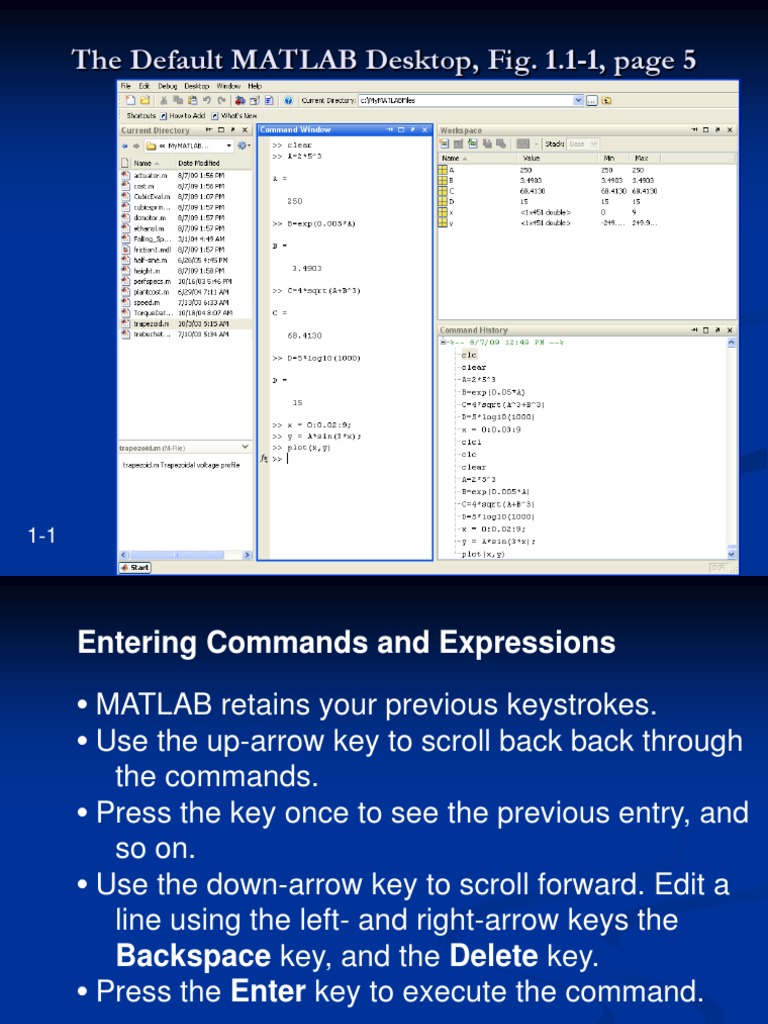Click the Undo toolbar icon
The width and height of the screenshot is (768, 1024).
tap(206, 101)
